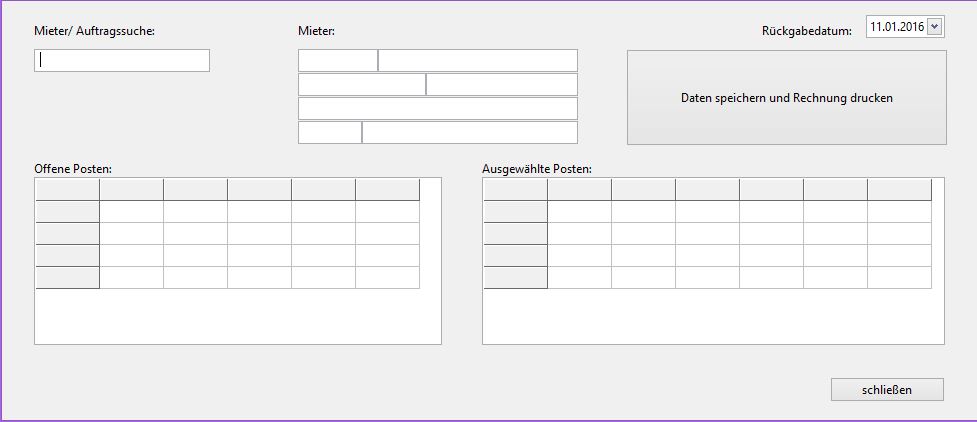Click the second column header in Offene Posten
Image resolution: width=977 pixels, height=422 pixels.
tap(196, 189)
